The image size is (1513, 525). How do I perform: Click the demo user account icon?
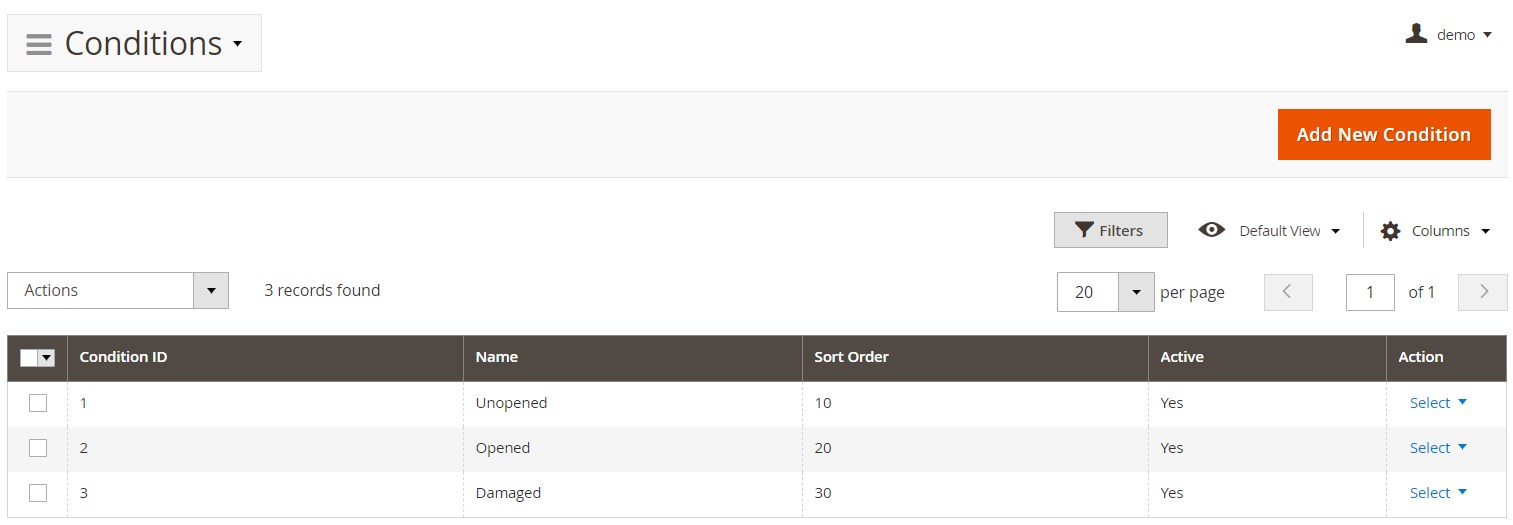click(x=1415, y=34)
